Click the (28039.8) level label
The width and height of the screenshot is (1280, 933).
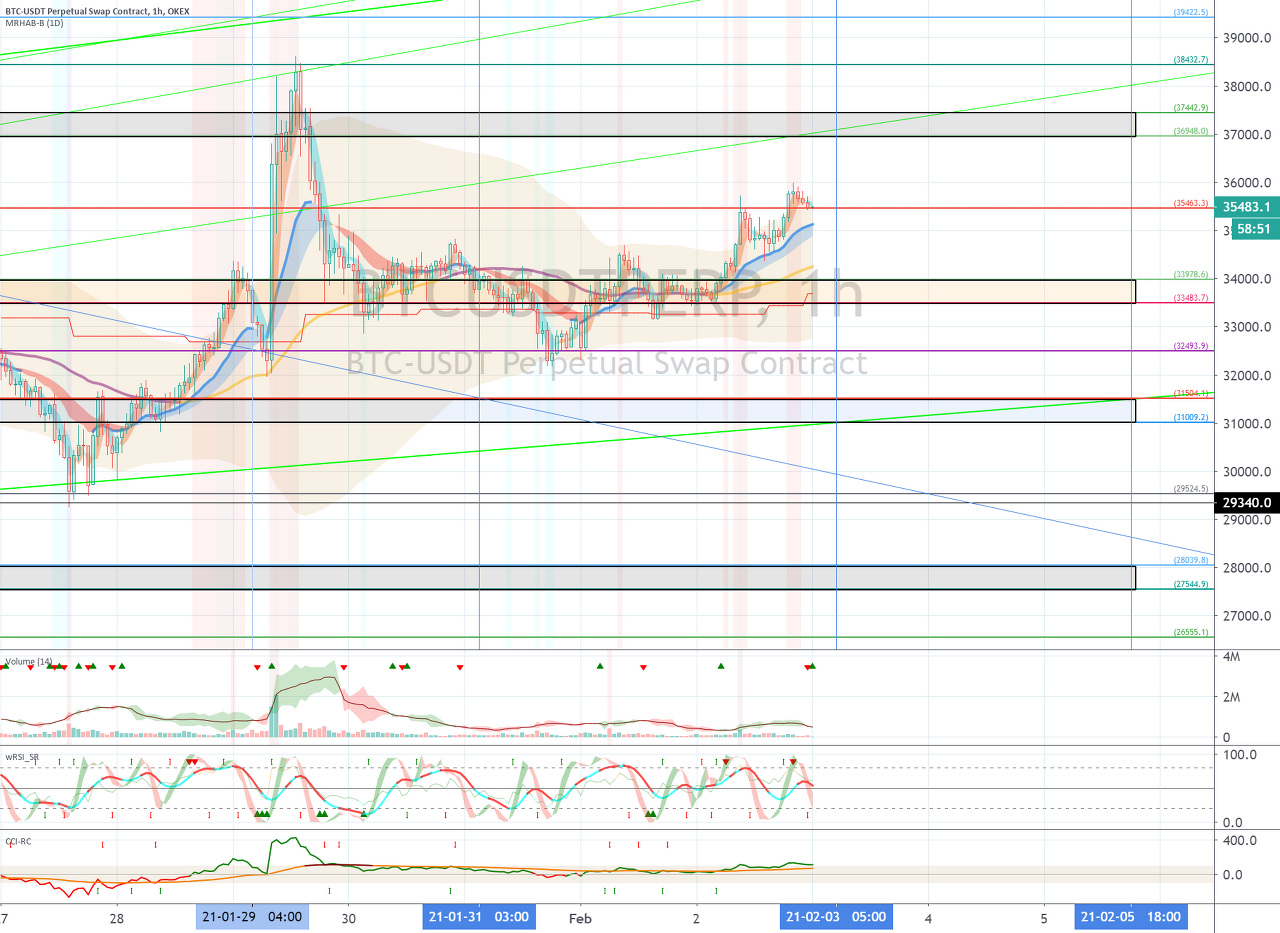pos(1190,561)
